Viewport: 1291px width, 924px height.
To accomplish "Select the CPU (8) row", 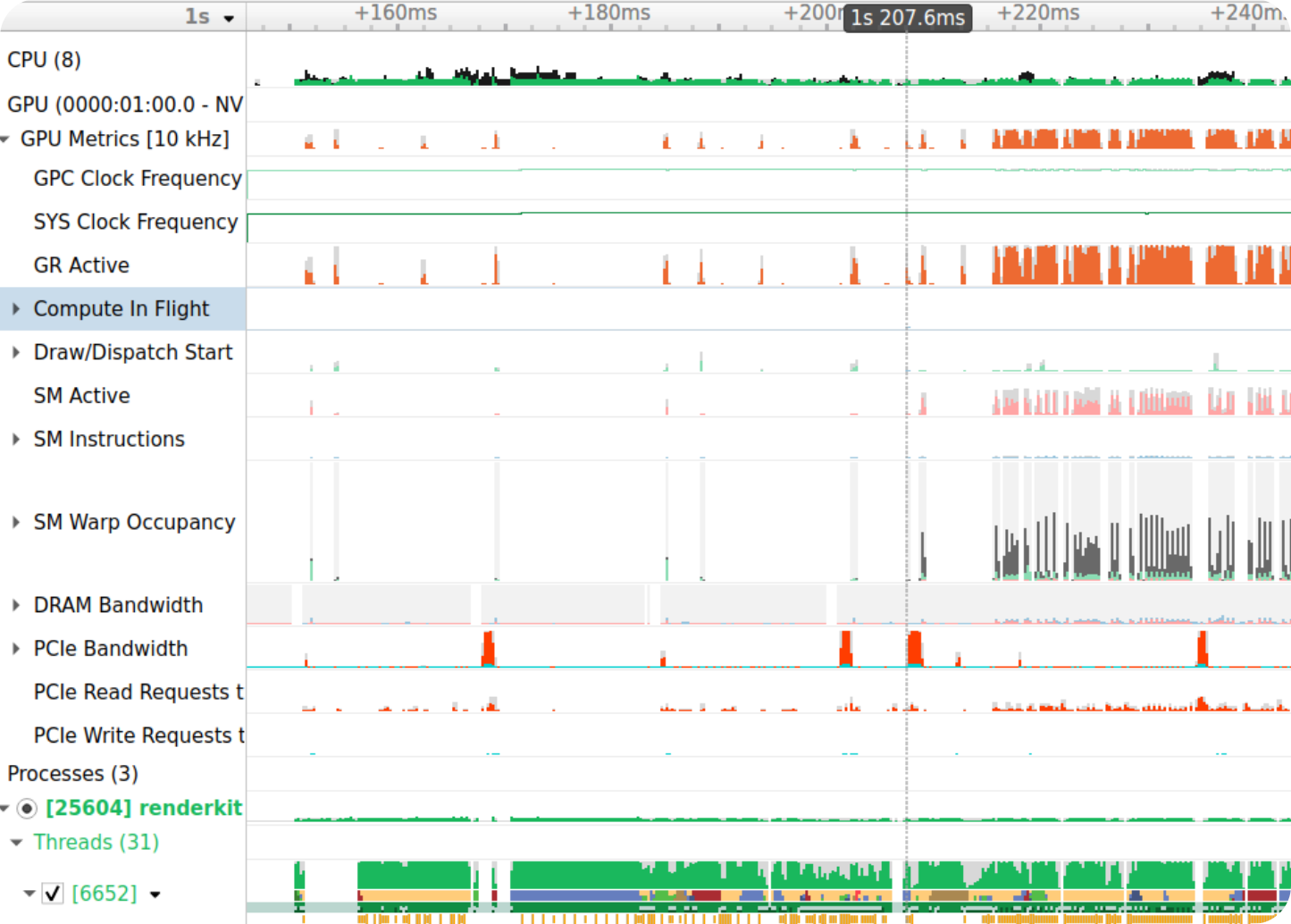I will 44,60.
